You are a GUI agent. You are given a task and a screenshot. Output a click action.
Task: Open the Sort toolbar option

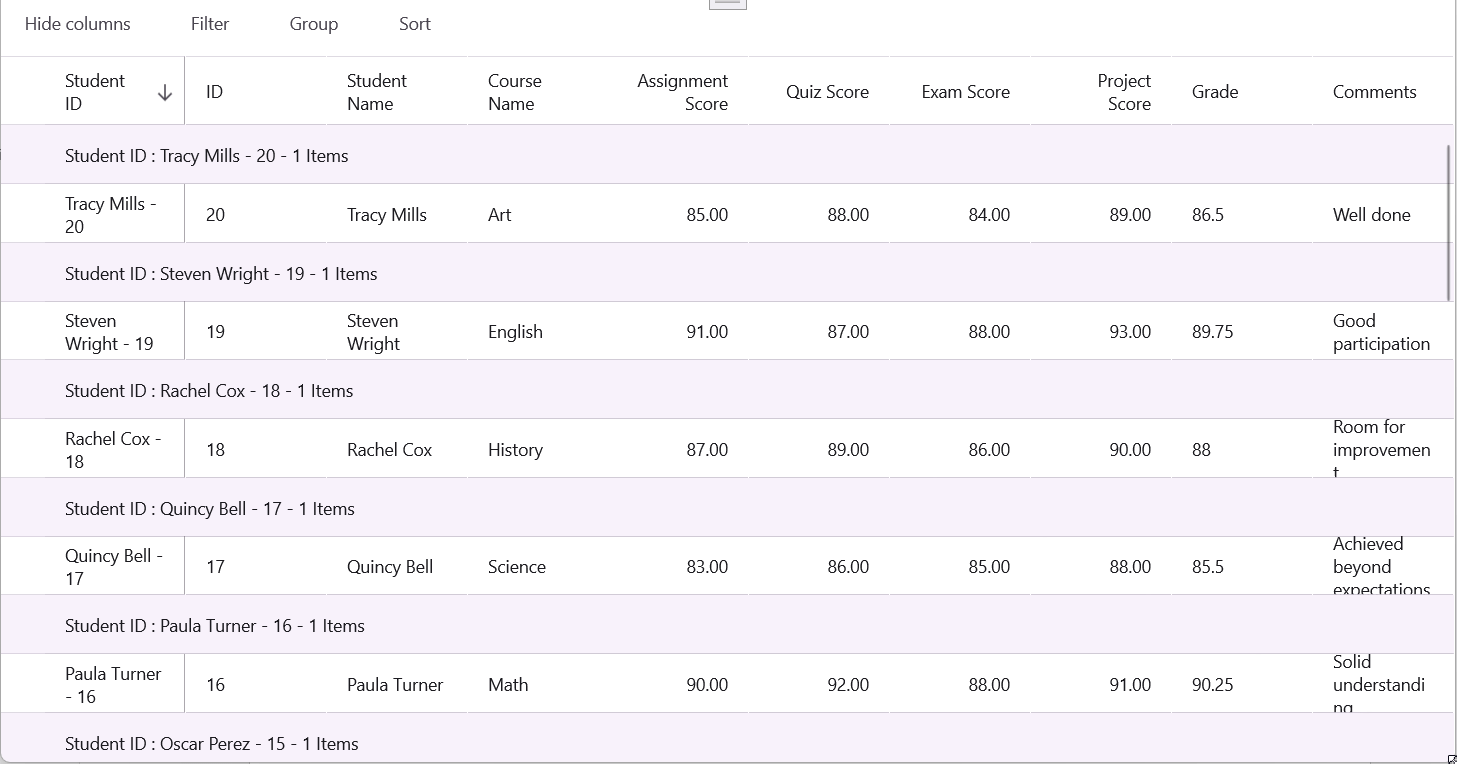coord(415,24)
